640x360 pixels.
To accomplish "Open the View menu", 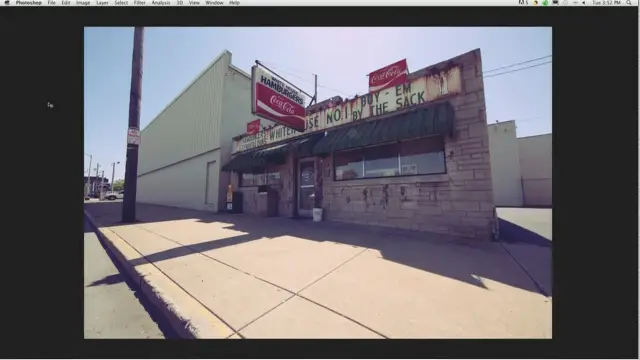I will [x=194, y=2].
